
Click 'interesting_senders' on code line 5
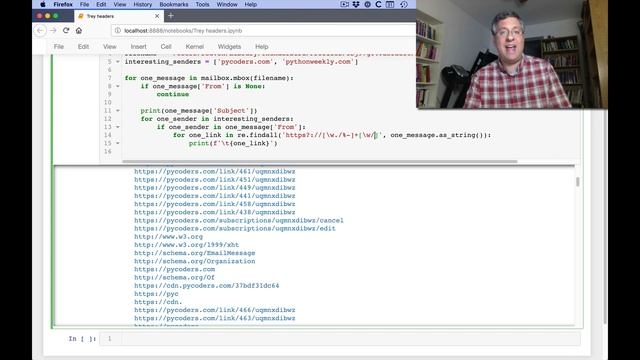pos(163,62)
